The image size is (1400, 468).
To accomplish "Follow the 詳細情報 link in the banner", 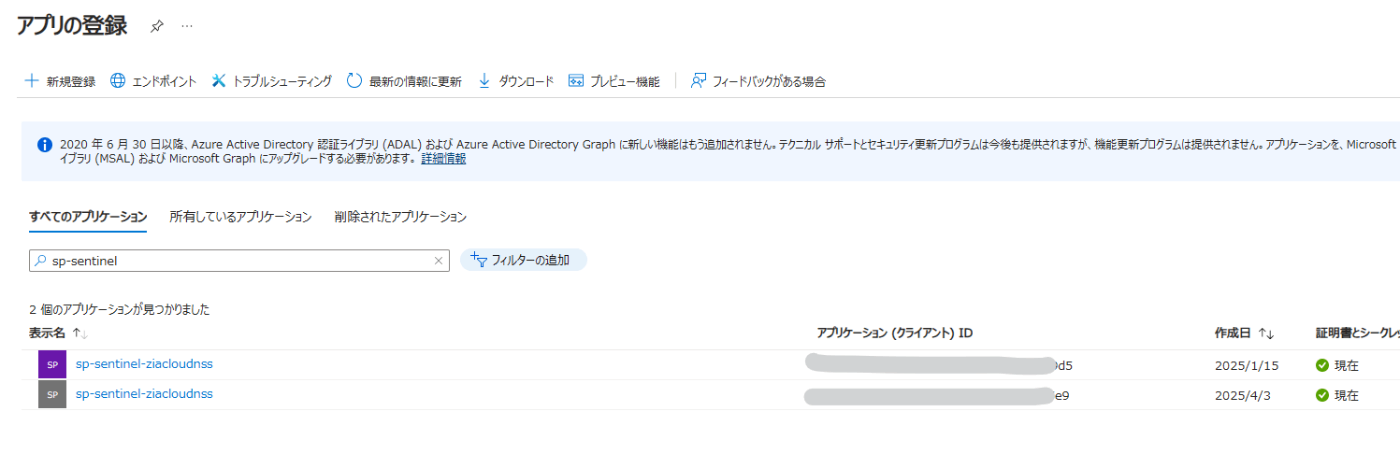I will tap(443, 159).
